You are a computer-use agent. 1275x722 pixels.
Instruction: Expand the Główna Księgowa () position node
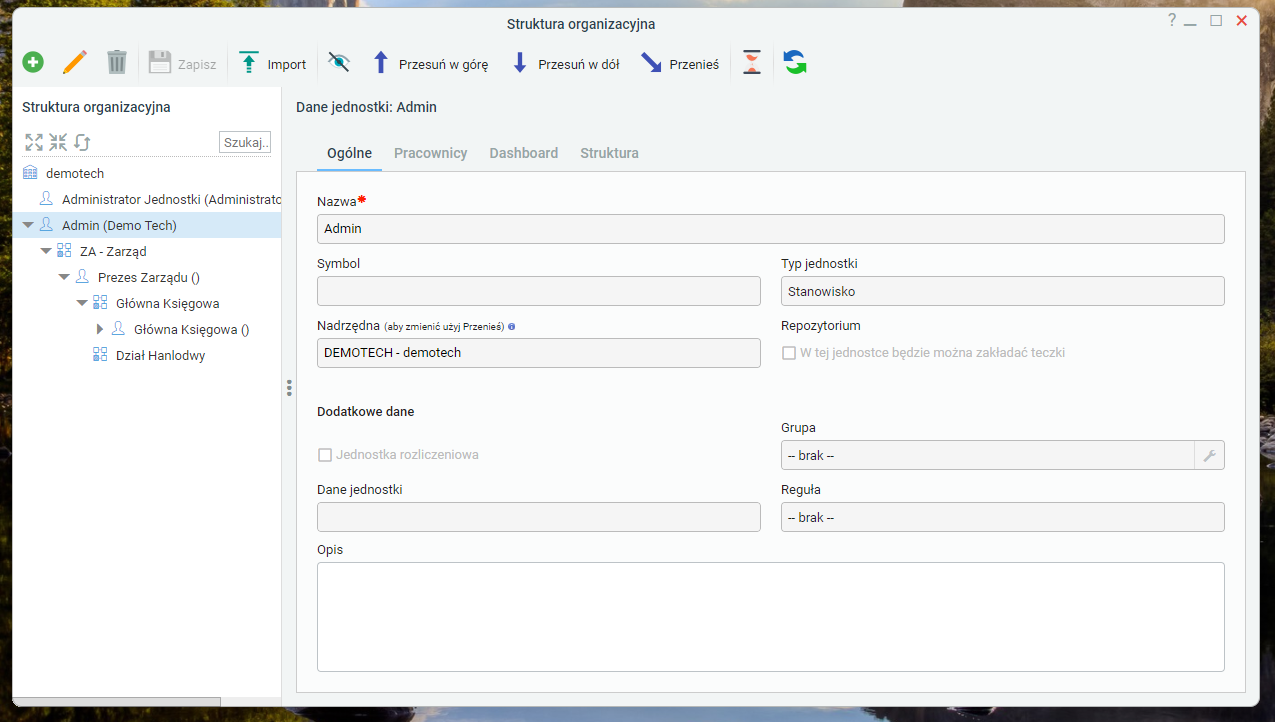point(100,329)
